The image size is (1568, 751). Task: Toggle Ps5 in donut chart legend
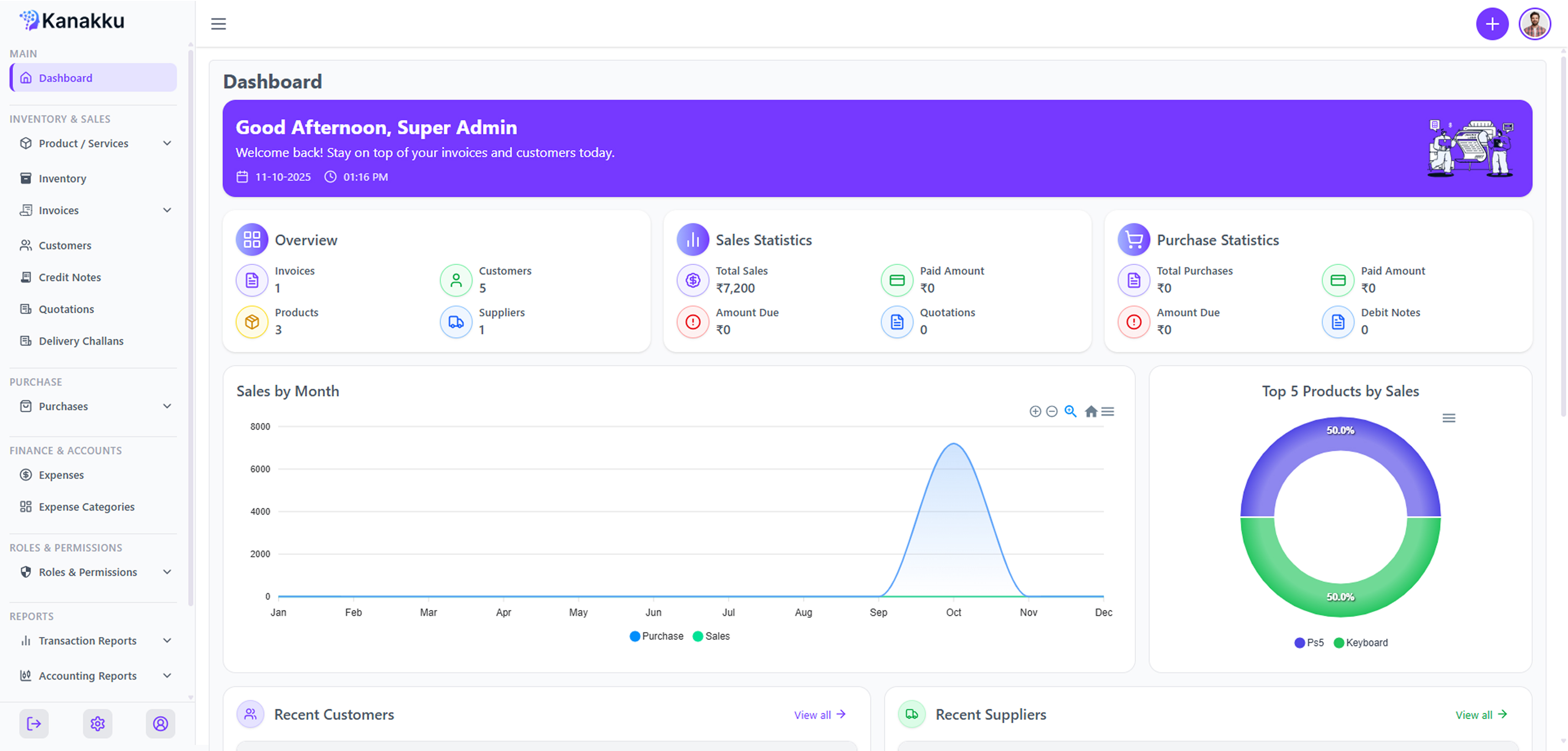[1309, 642]
